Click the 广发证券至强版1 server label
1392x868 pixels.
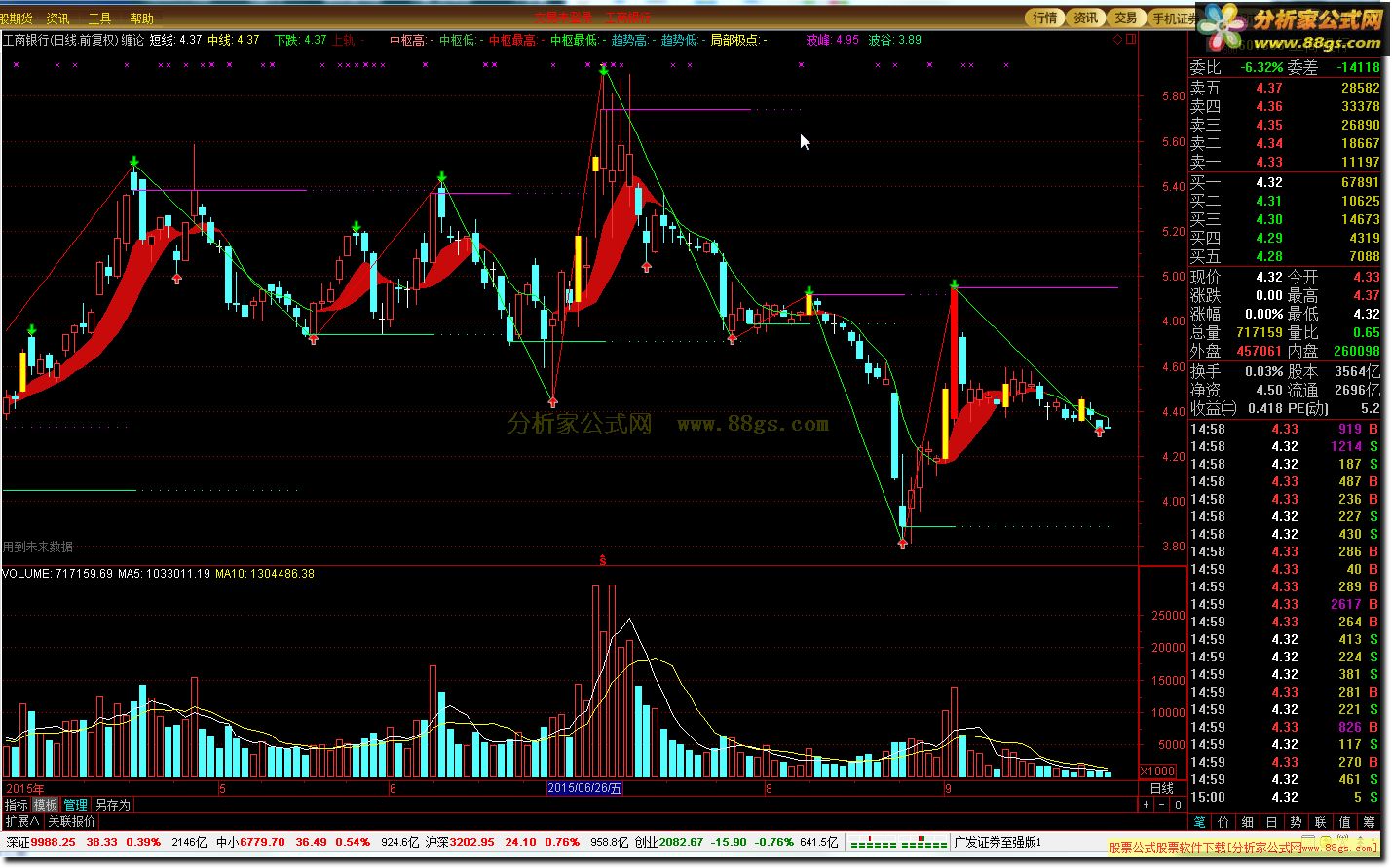click(997, 842)
